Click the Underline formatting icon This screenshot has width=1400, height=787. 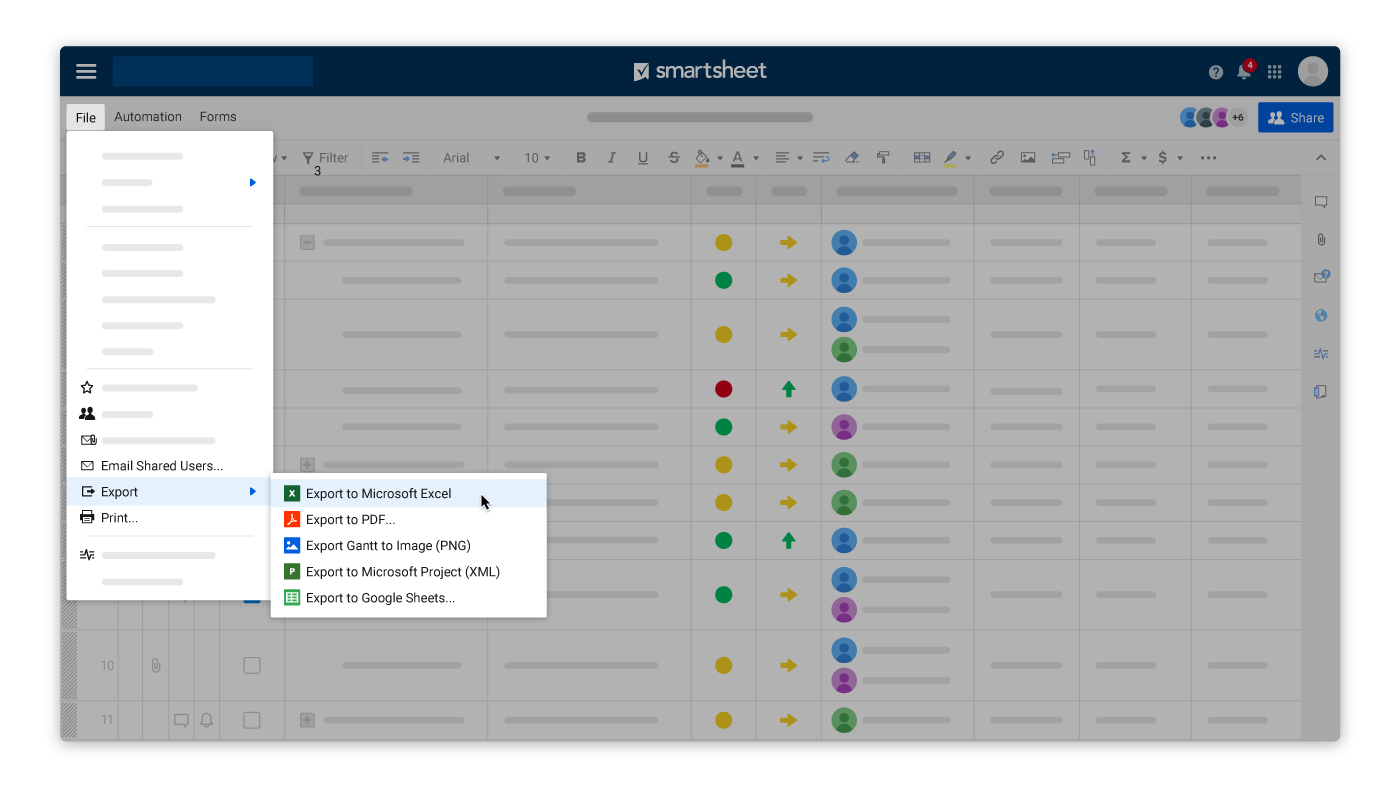coord(643,158)
